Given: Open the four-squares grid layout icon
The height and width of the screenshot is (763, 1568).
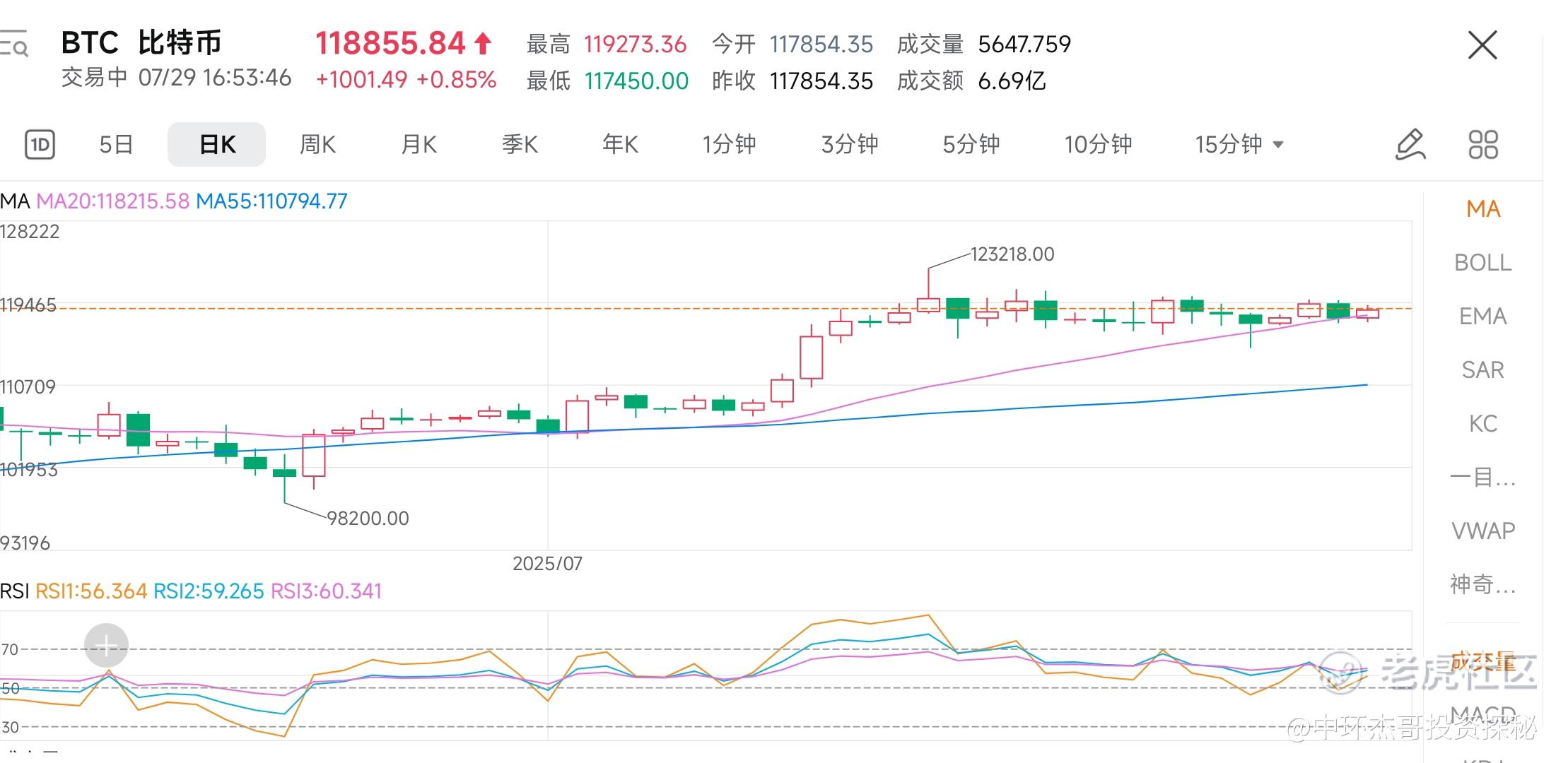Looking at the screenshot, I should click(1482, 145).
